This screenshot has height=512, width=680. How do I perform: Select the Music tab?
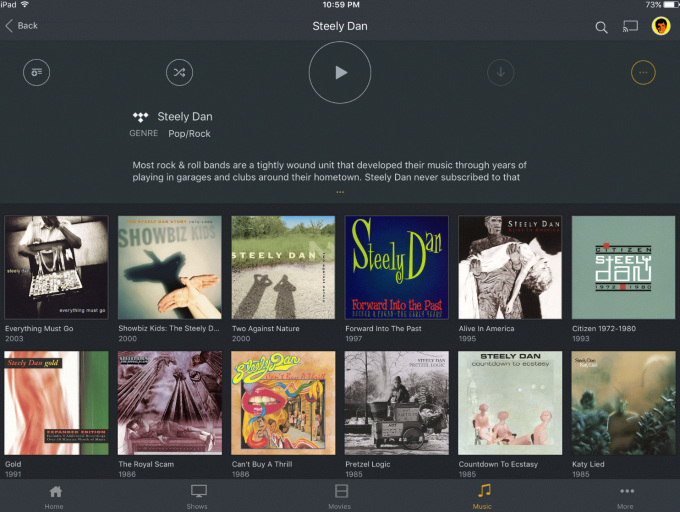(484, 496)
